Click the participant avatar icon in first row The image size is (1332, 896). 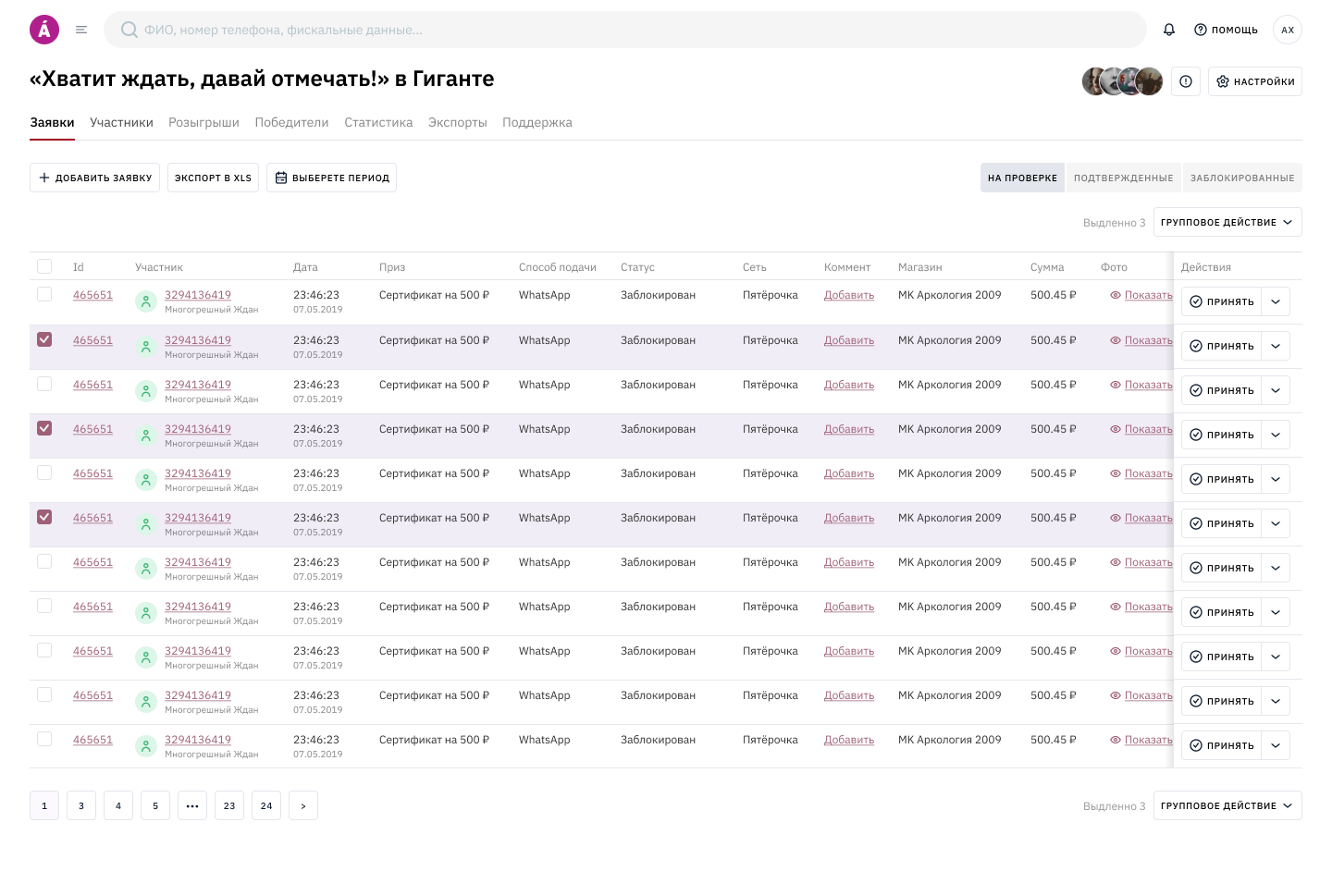coord(146,301)
